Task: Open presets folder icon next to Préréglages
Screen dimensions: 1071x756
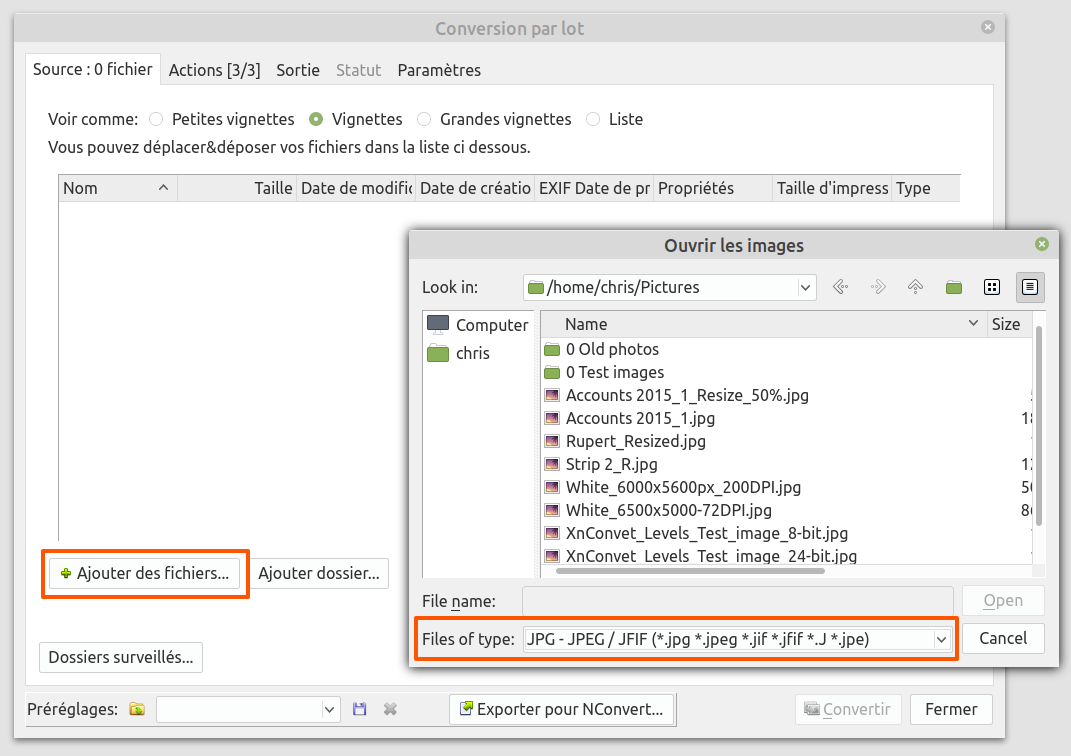Action: pos(137,709)
